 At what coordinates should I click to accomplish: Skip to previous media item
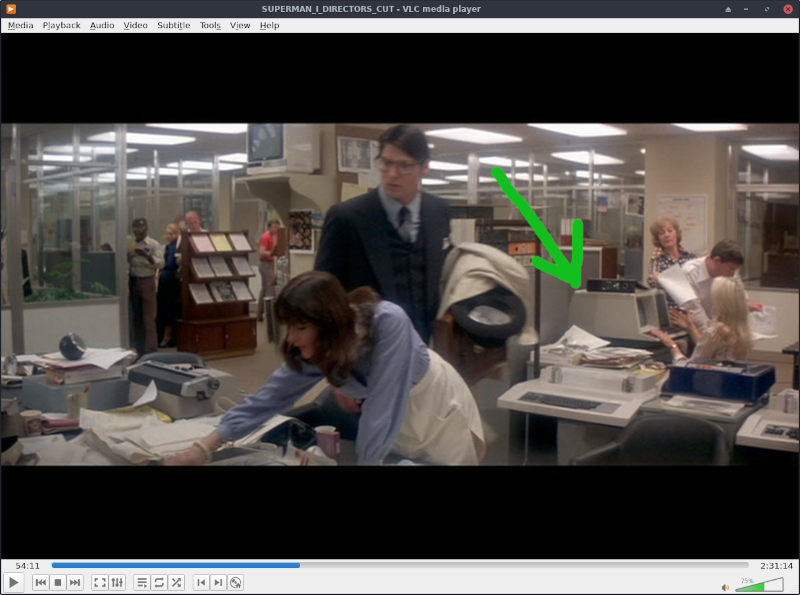coord(41,582)
